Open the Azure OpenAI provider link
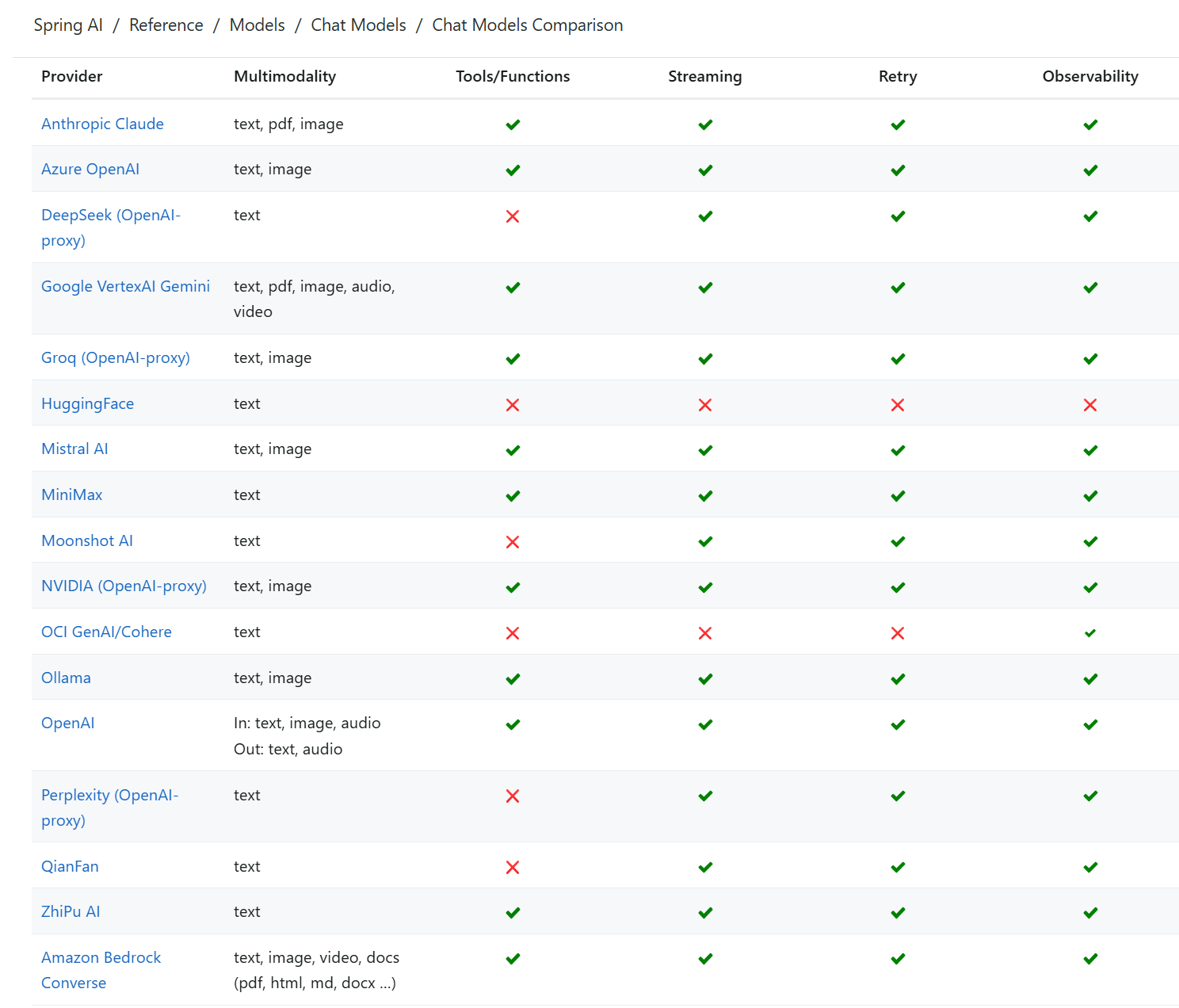Viewport: 1179px width, 1008px height. pyautogui.click(x=90, y=169)
